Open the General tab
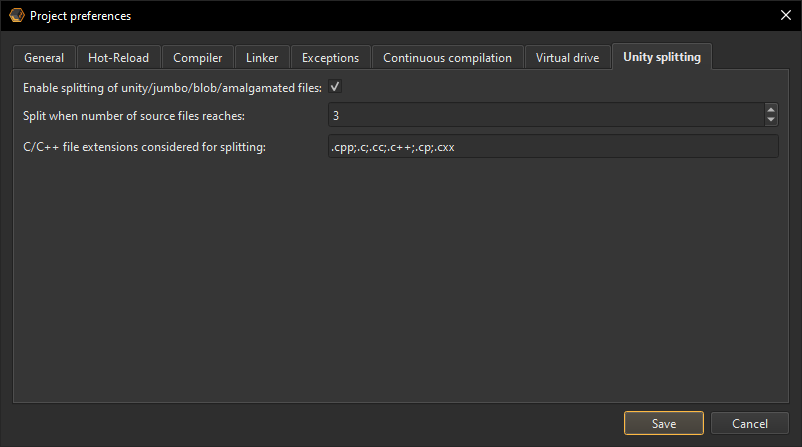 point(44,58)
